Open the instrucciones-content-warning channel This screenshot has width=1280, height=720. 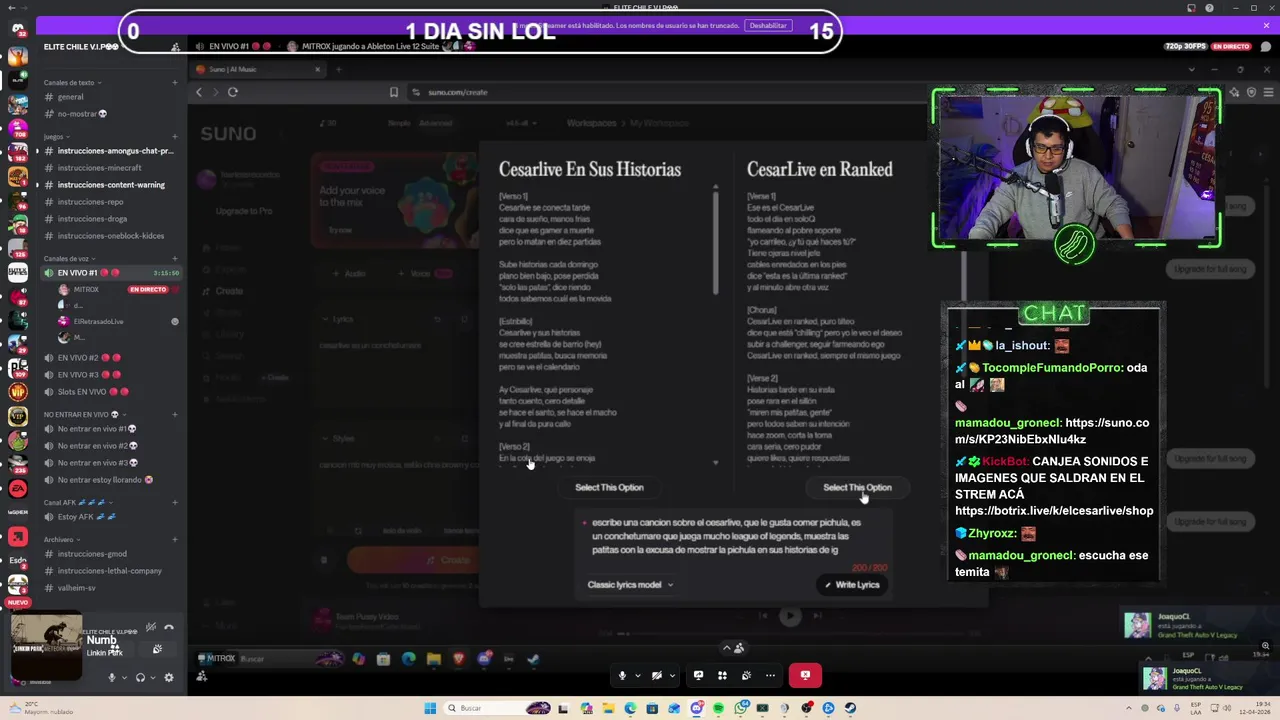point(110,185)
